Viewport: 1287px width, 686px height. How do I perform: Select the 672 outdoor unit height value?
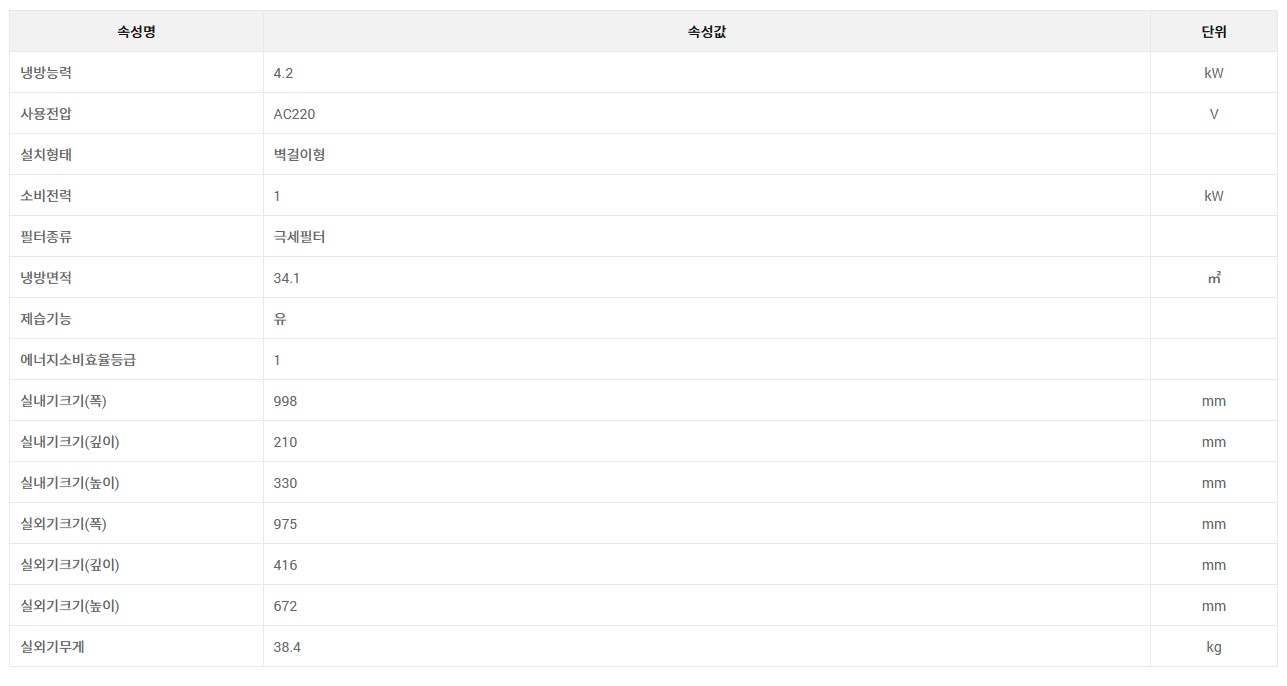285,606
